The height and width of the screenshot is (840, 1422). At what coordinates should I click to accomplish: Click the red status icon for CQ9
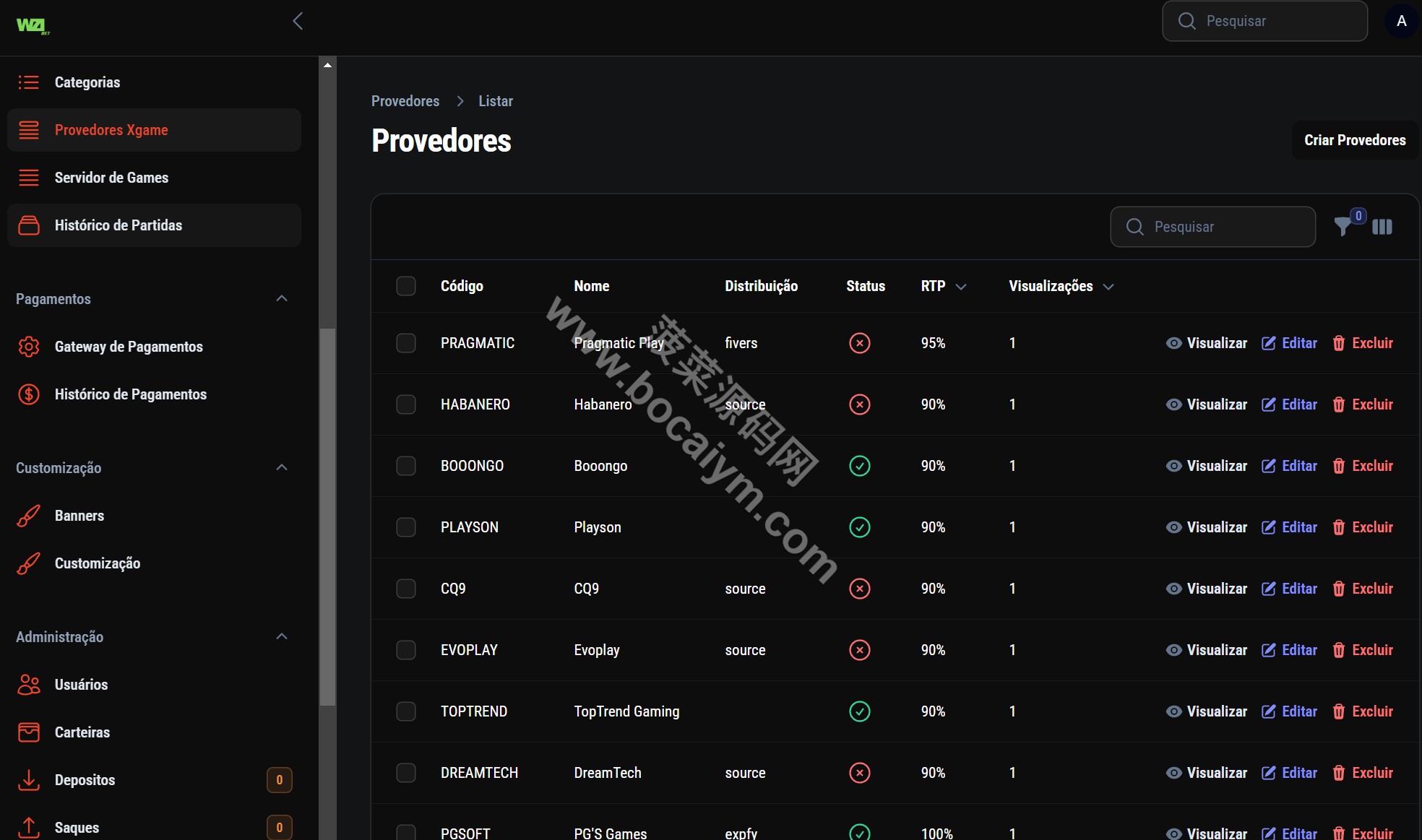[x=859, y=589]
